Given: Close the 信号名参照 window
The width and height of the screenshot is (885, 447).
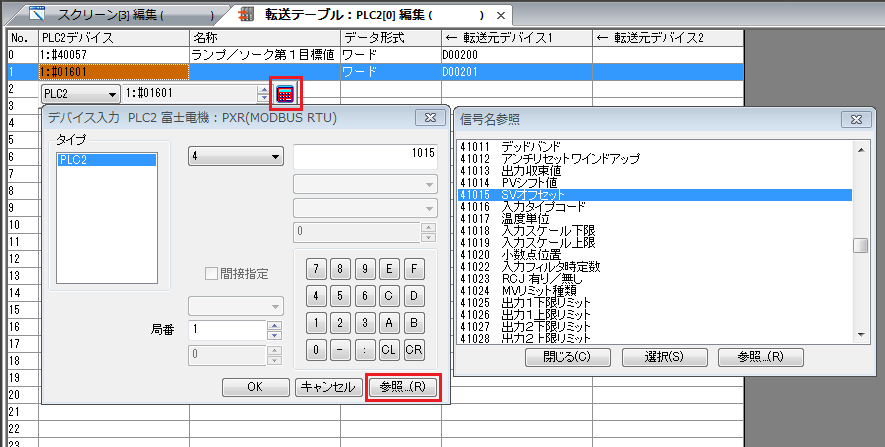Looking at the screenshot, I should click(x=857, y=118).
